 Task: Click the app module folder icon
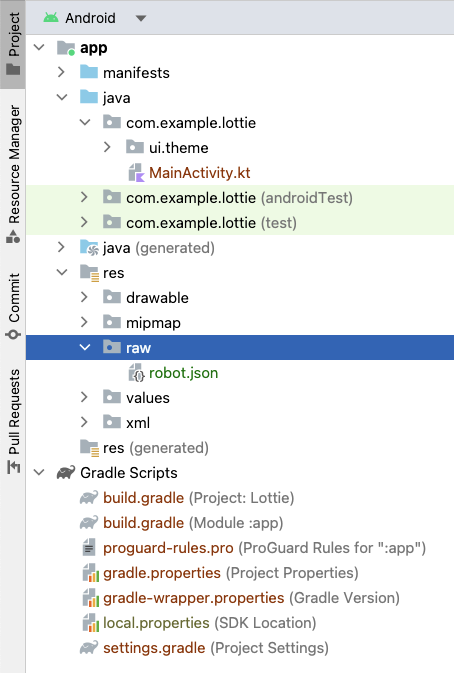tap(66, 48)
